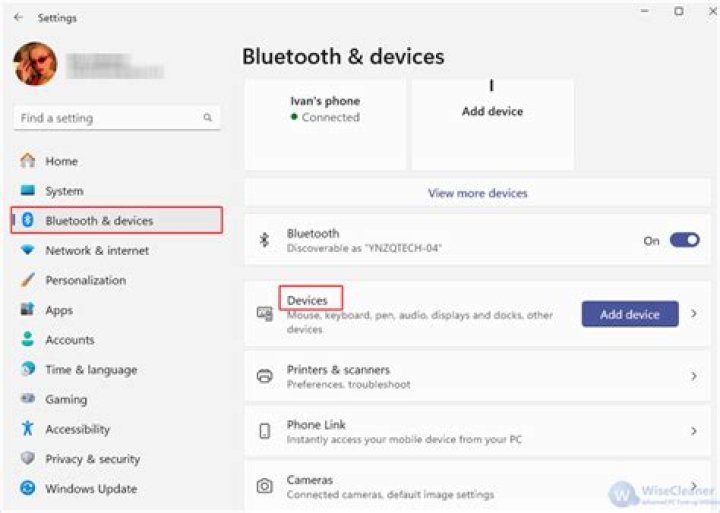
Task: Click the System monitor icon
Action: pos(28,191)
